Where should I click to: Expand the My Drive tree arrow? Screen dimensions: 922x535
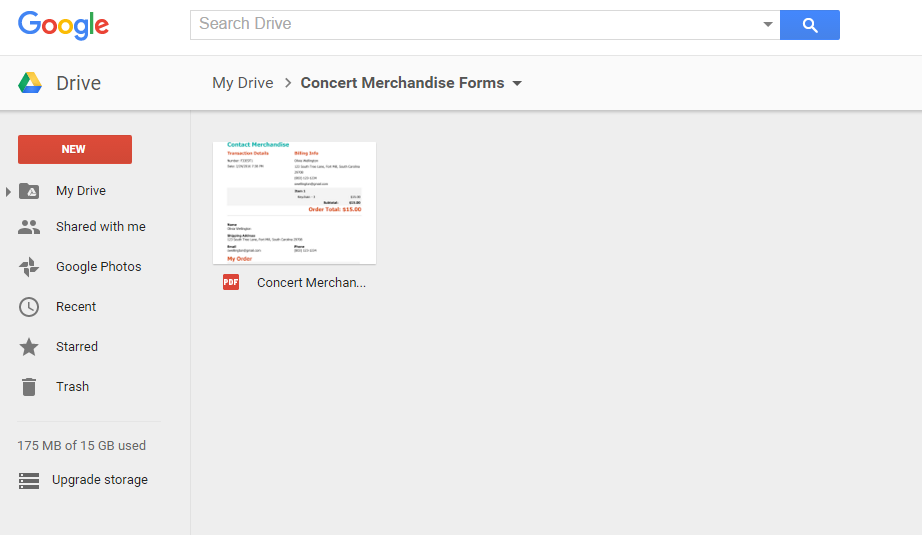pos(8,192)
